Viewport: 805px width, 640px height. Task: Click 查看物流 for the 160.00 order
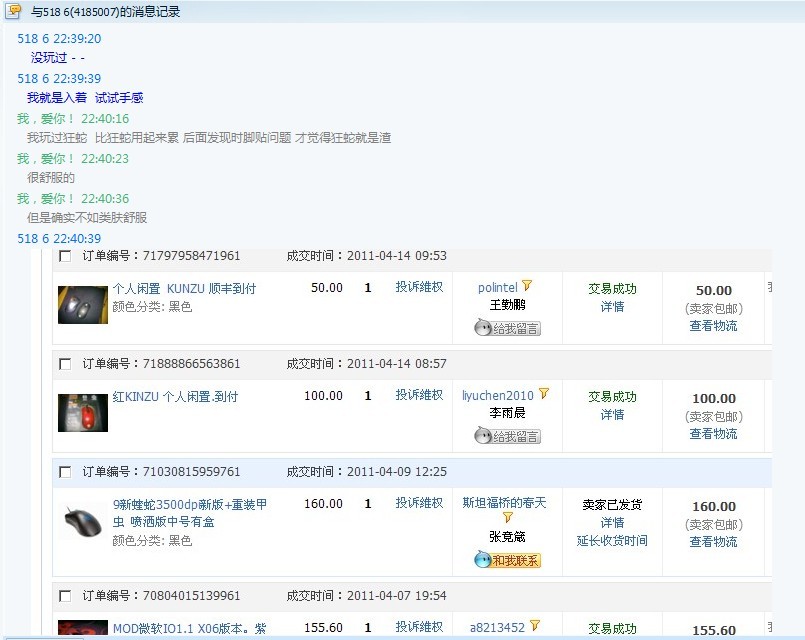713,542
